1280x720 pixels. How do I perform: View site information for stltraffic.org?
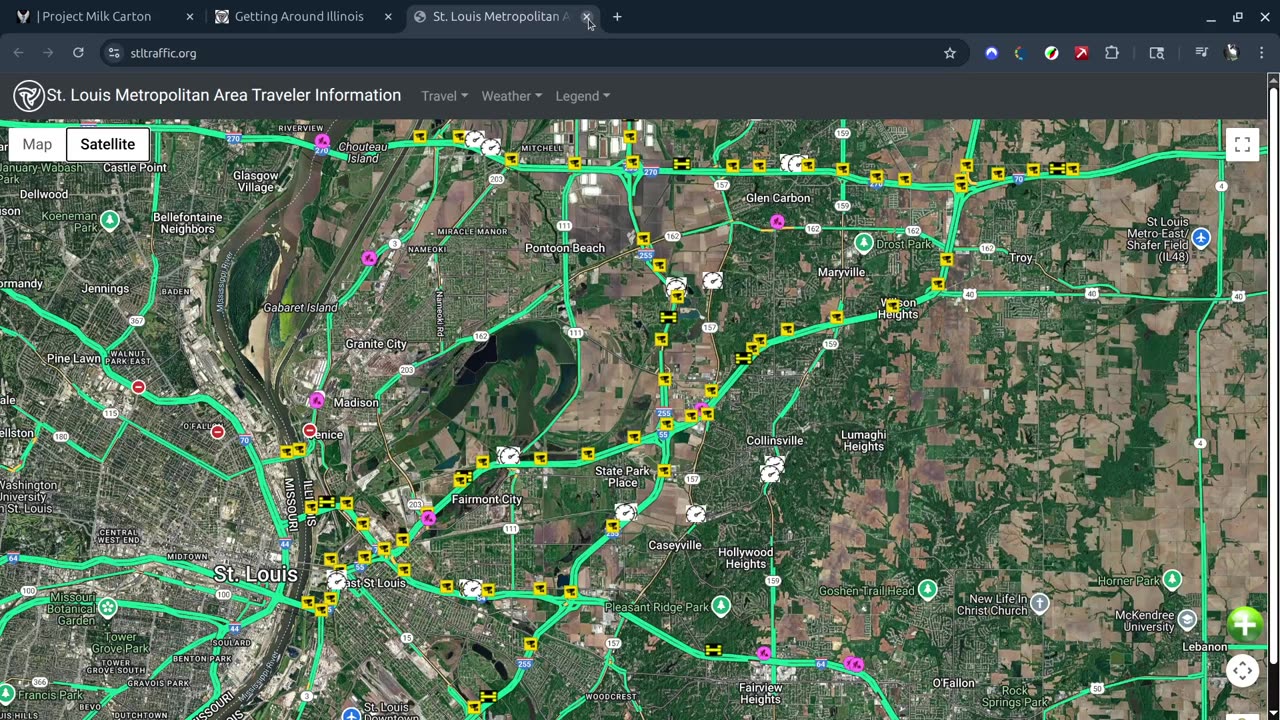coord(114,53)
